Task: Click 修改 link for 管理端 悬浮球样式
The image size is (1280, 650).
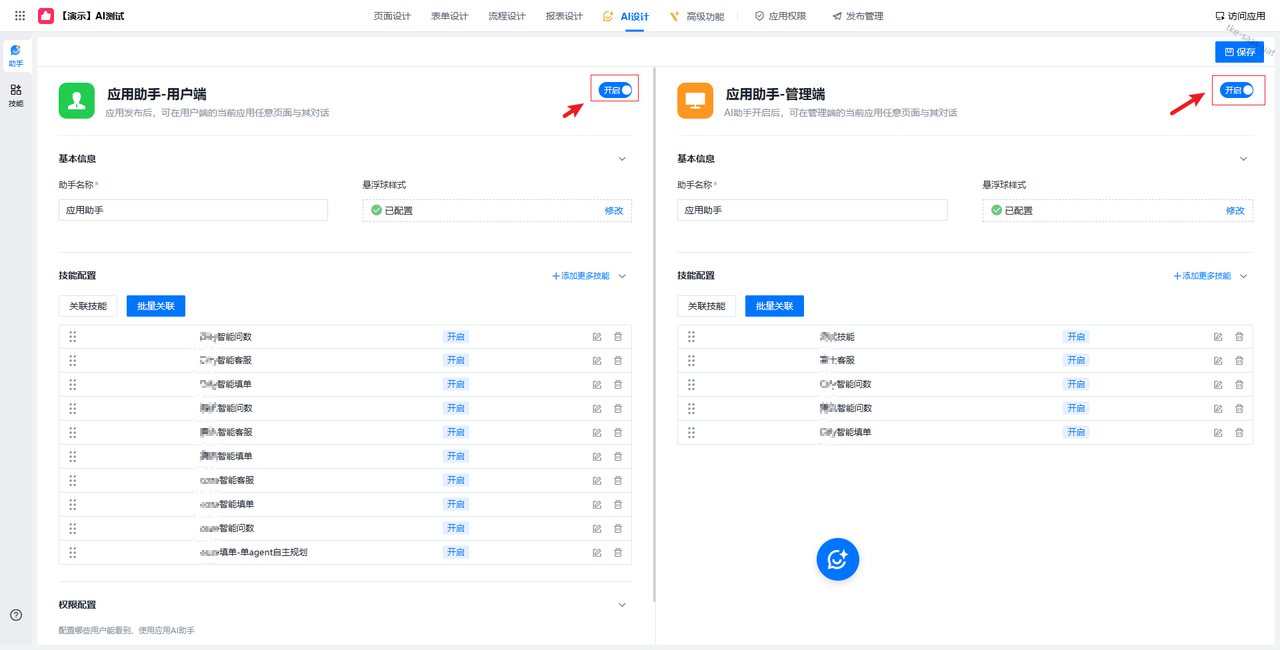Action: pyautogui.click(x=1235, y=211)
